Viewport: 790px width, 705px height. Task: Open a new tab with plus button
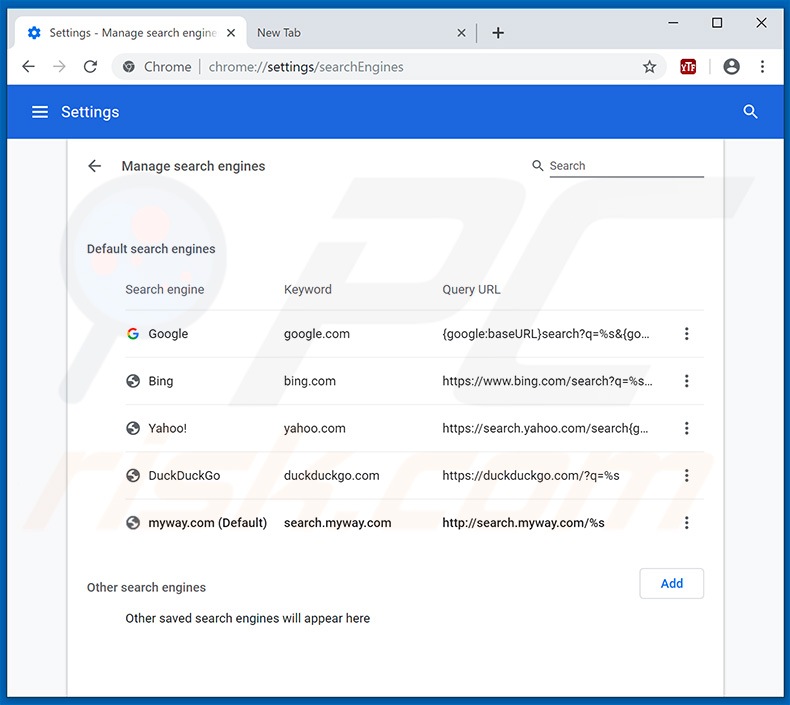tap(498, 33)
